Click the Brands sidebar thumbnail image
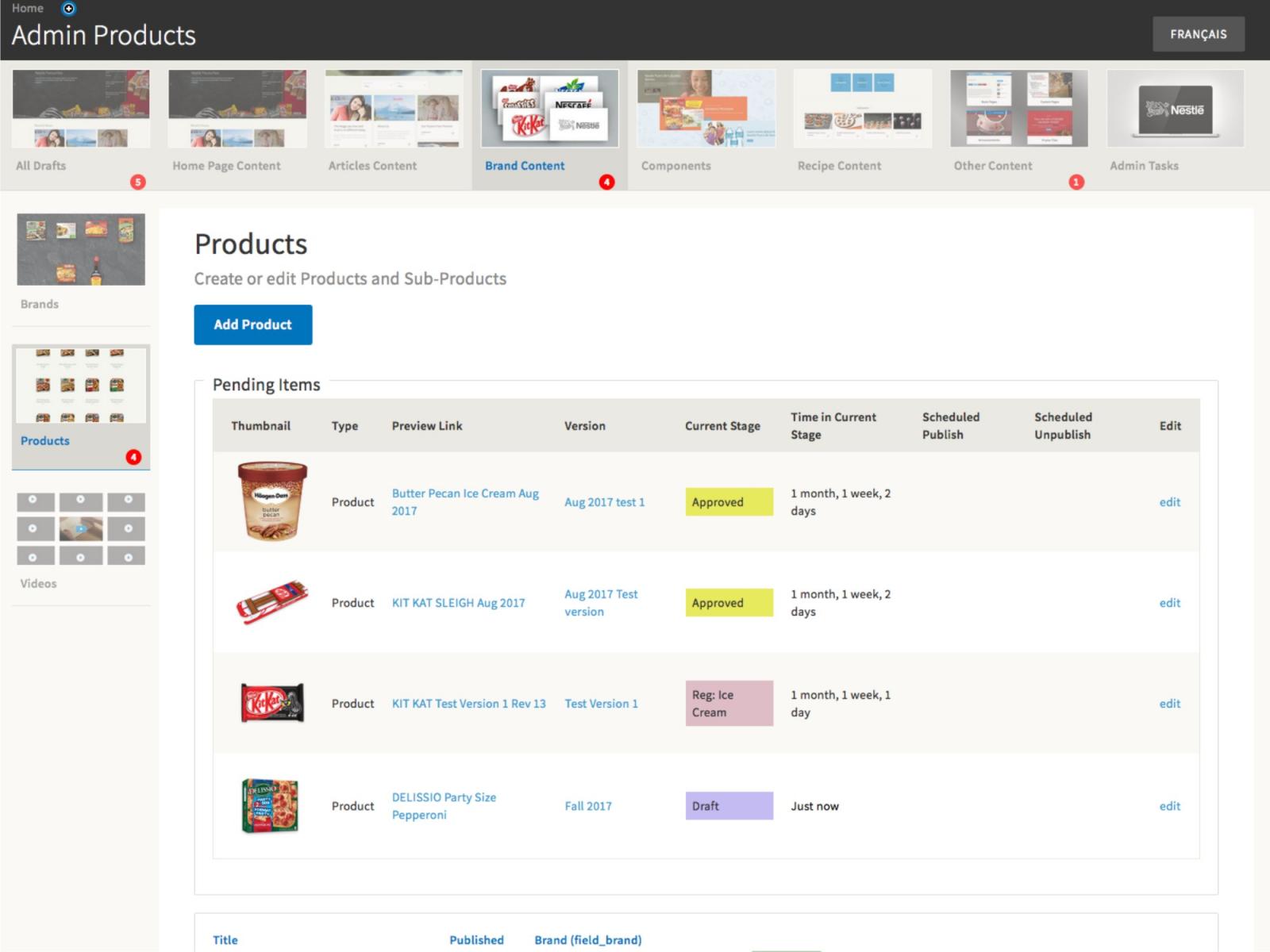This screenshot has height=952, width=1270. [x=81, y=250]
